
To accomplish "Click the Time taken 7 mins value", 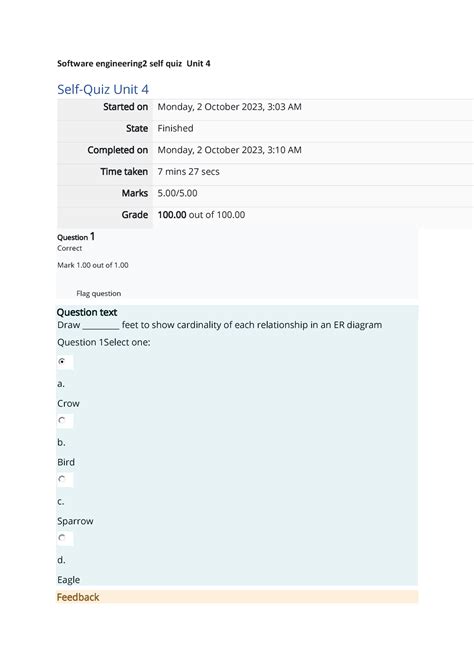I will coord(188,172).
